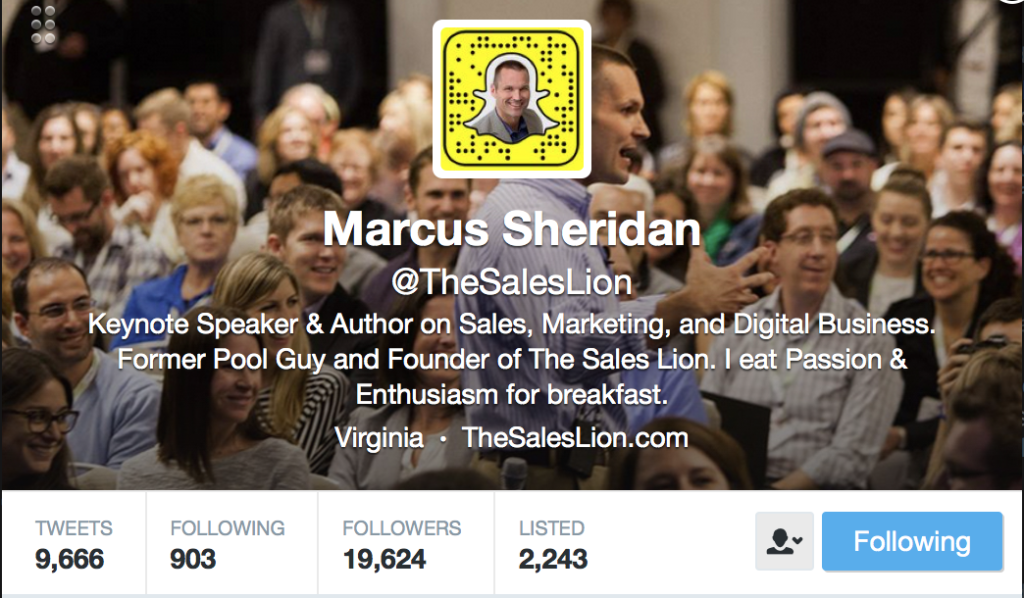Click the 9,666 tweets count number

click(69, 559)
